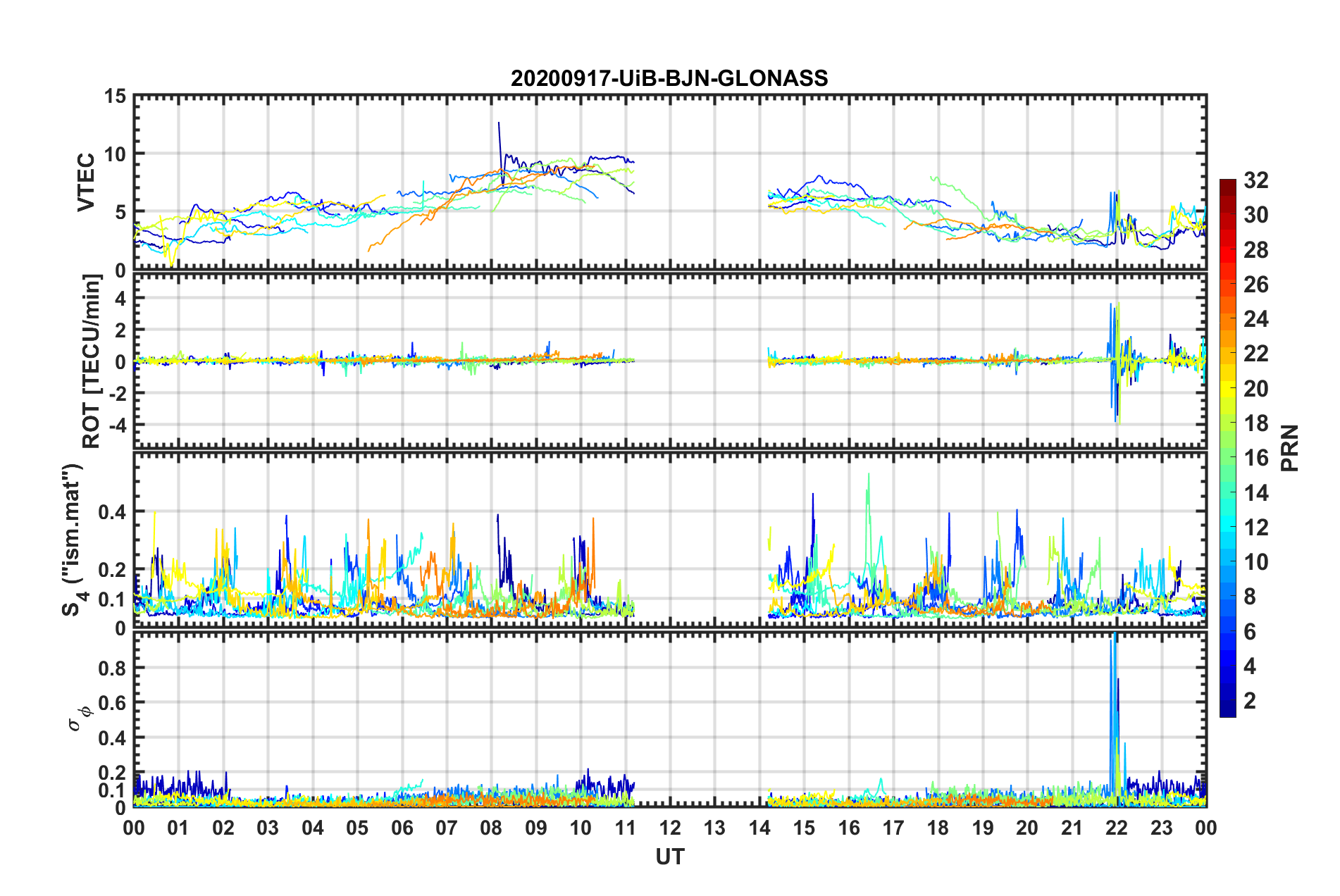Click the 05 tick on UT axis
1340x896 pixels.
[x=357, y=828]
